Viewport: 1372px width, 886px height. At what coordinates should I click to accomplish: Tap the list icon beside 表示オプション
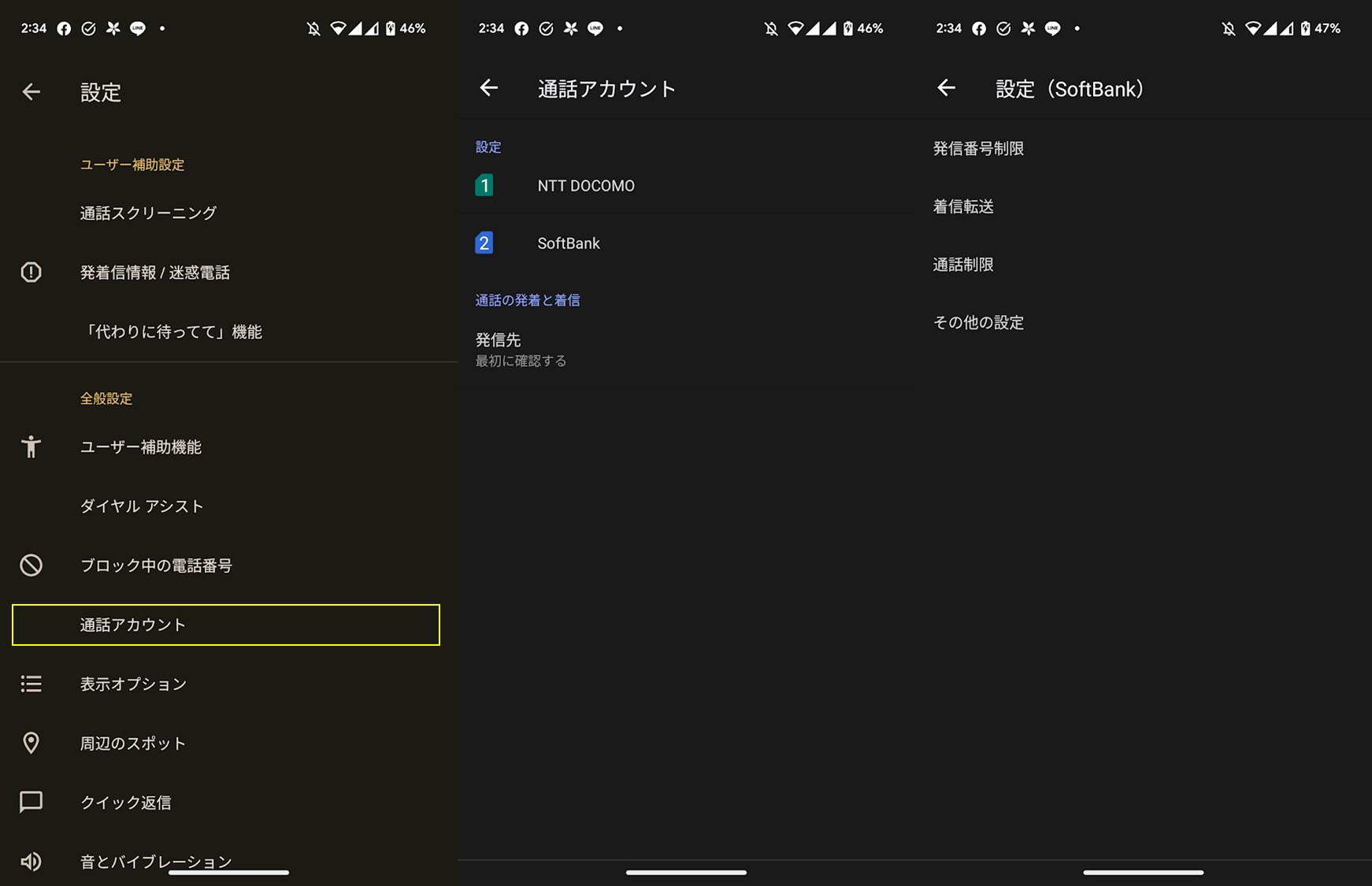coord(31,684)
